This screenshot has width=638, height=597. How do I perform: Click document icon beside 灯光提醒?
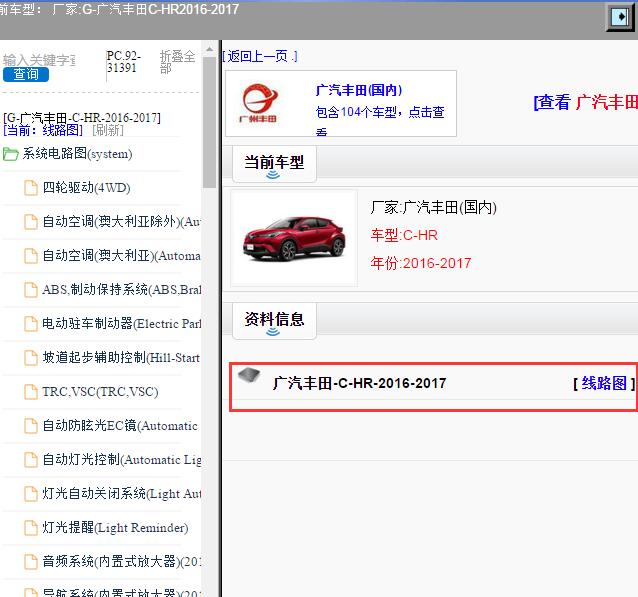pyautogui.click(x=31, y=528)
